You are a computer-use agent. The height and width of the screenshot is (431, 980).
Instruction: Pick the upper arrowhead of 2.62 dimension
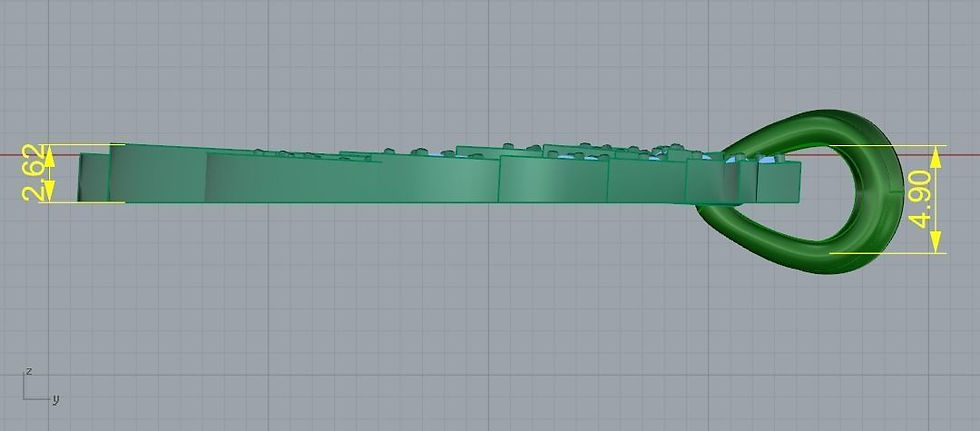(49, 156)
